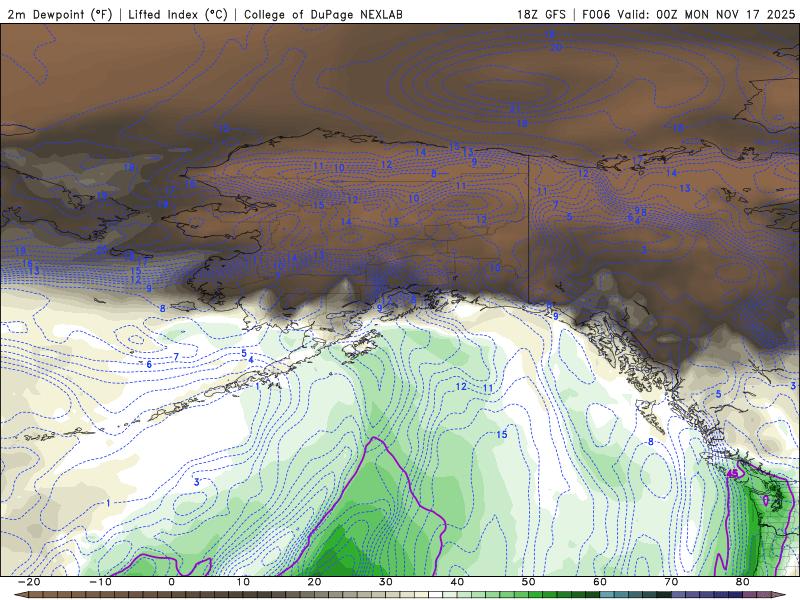Click the "F006 Valid: 00Z MON NOV 17 2025" text
The image size is (800, 600).
coord(688,14)
